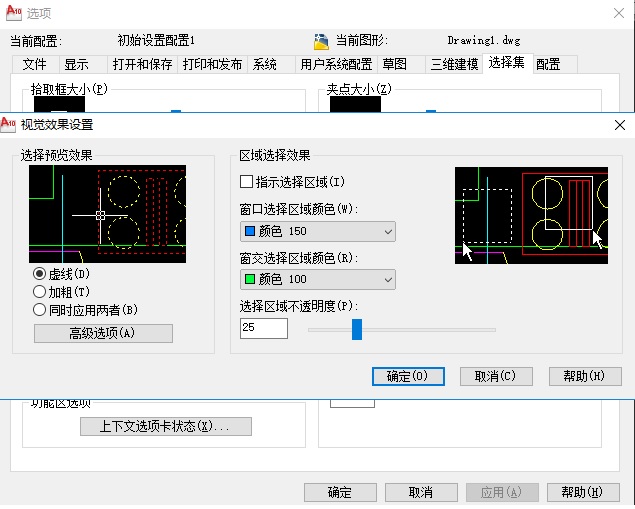Confirm with 确定(O) in Visual Effect Settings
Viewport: 635px width, 509px height.
point(408,376)
